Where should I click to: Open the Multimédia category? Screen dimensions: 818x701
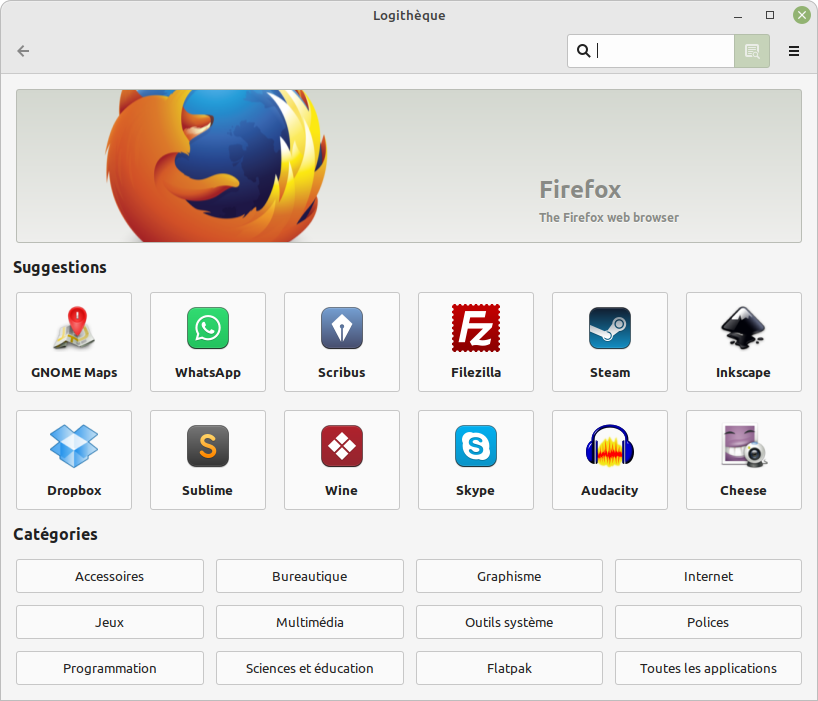coord(309,622)
